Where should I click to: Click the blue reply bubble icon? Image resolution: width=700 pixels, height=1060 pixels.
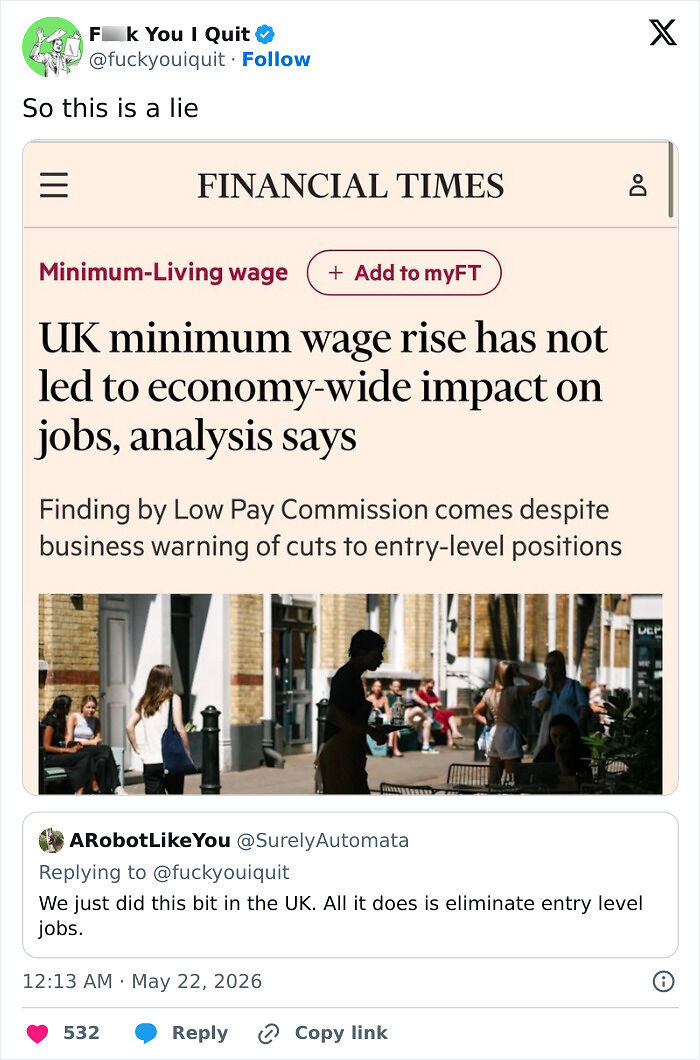[146, 1033]
